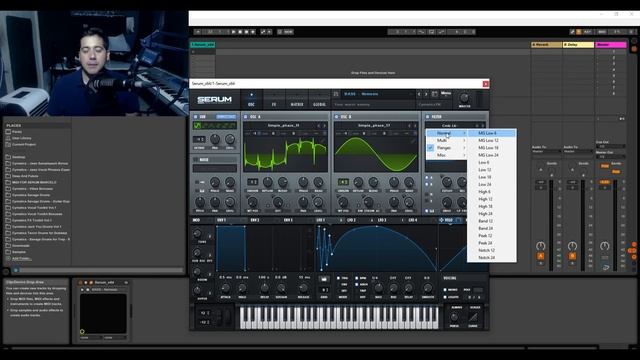
Task: Go to next Serum preset arrow
Action: tap(426, 94)
